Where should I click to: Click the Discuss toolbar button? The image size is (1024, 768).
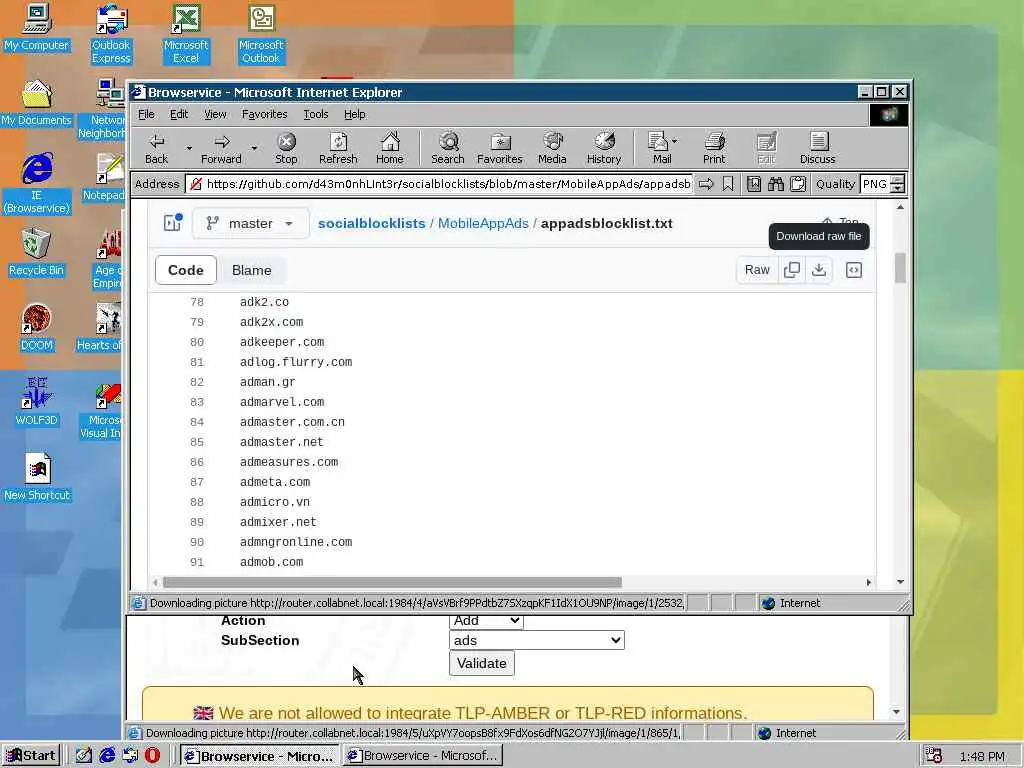pyautogui.click(x=818, y=148)
